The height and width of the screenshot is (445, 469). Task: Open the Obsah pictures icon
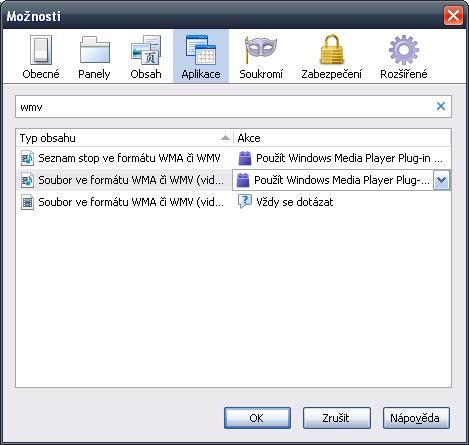click(146, 50)
